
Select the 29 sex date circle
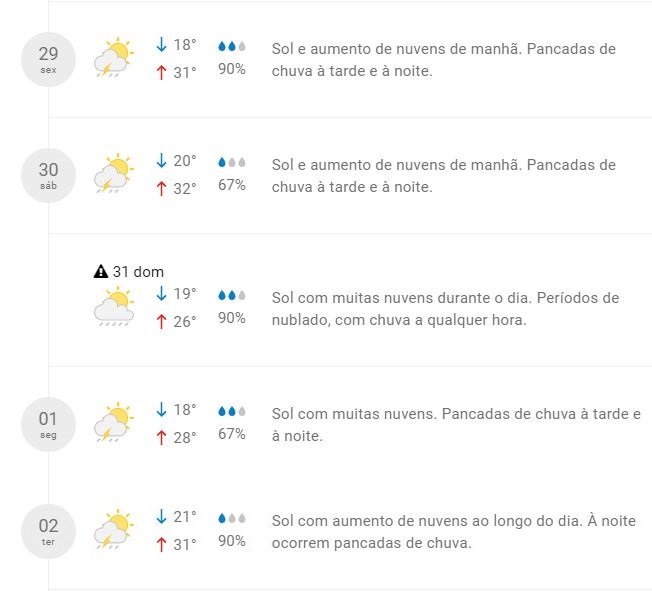click(x=49, y=59)
